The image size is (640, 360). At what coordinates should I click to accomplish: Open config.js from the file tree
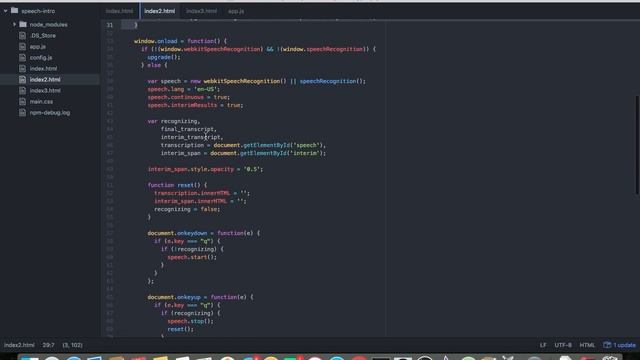(41, 58)
